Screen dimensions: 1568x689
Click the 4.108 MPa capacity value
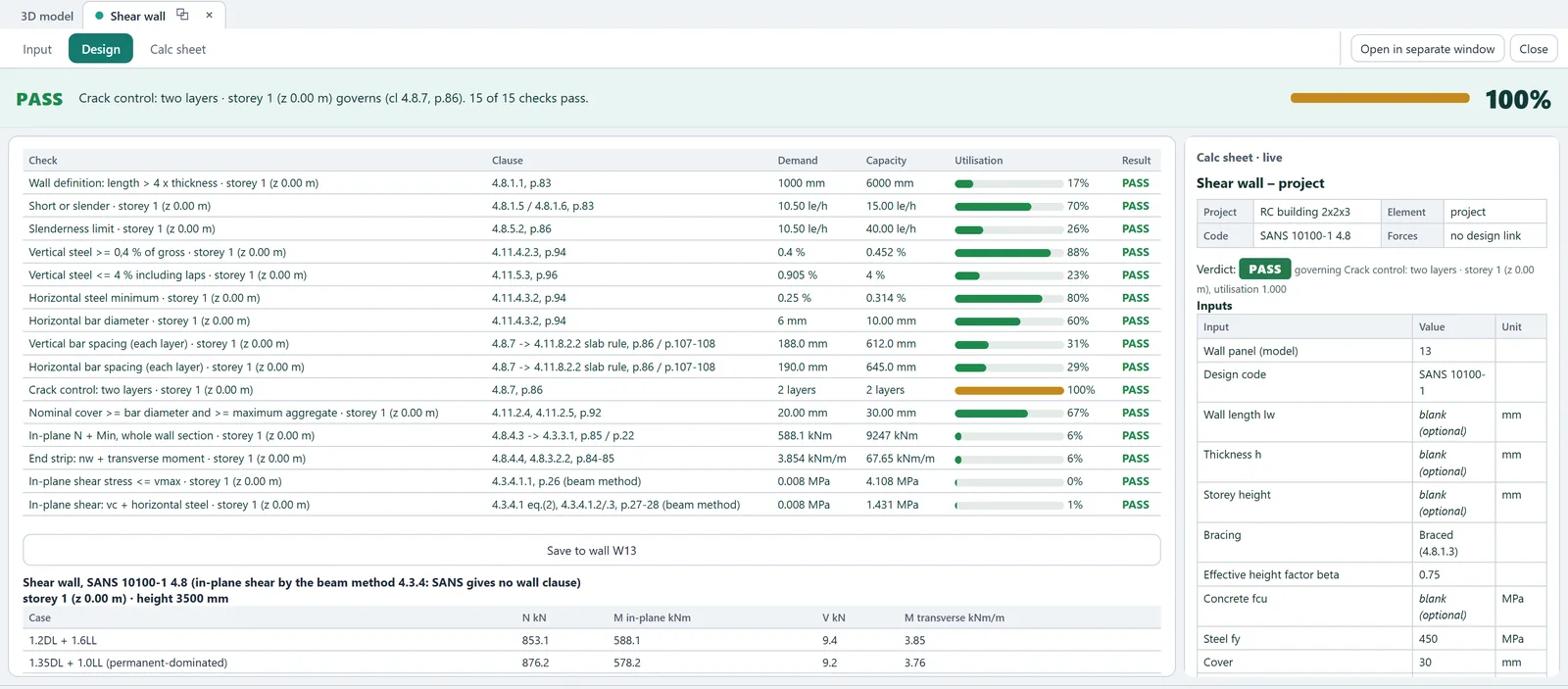coord(892,482)
